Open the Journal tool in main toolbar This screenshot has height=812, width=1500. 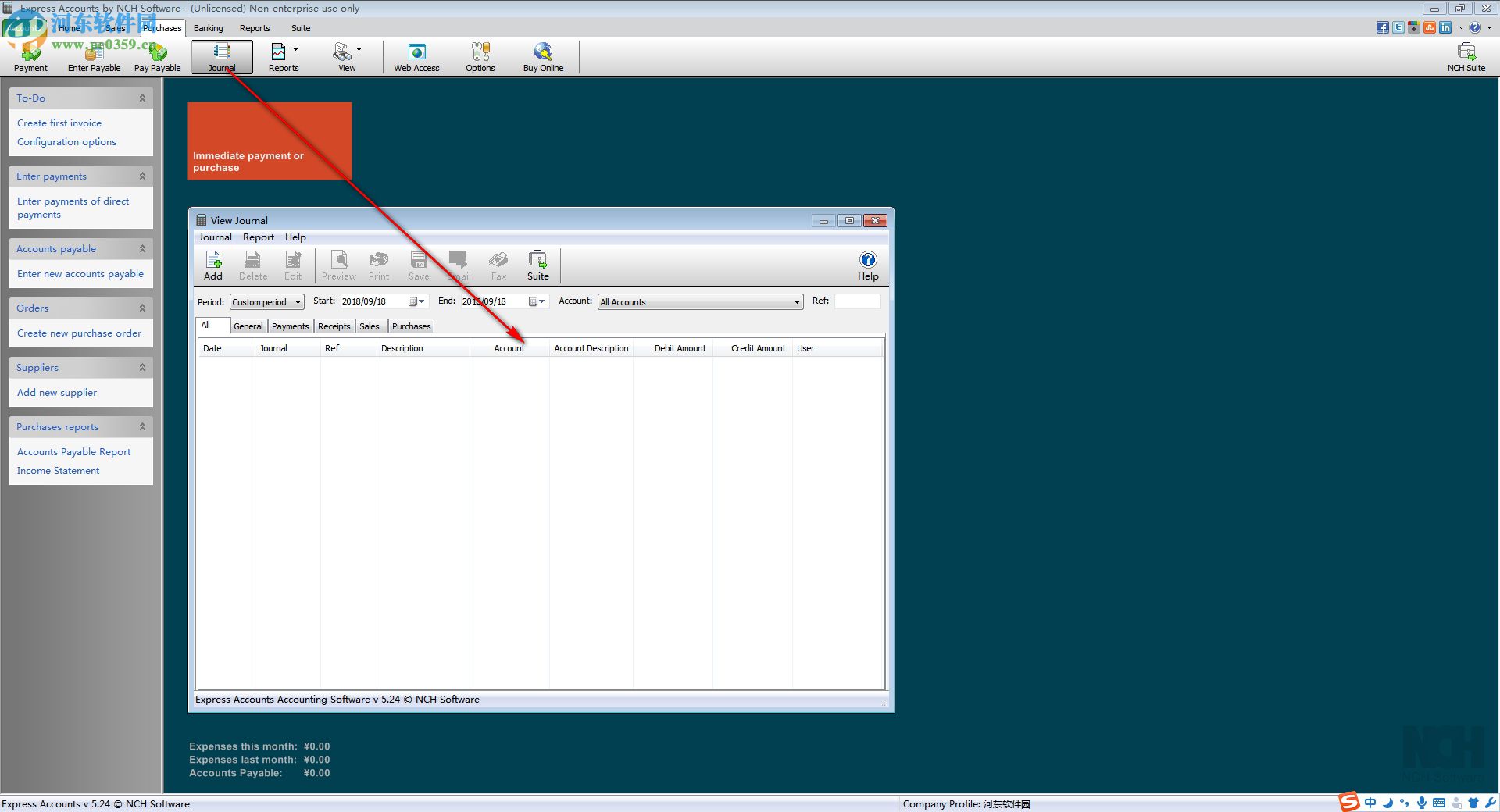point(222,57)
